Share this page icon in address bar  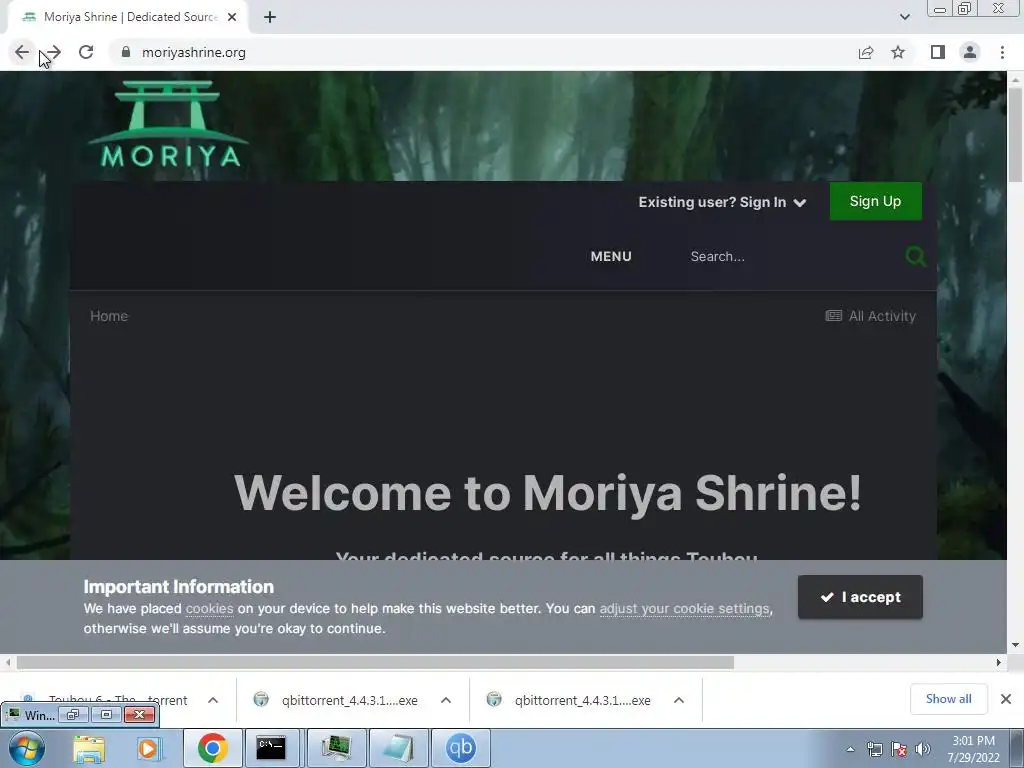click(865, 52)
